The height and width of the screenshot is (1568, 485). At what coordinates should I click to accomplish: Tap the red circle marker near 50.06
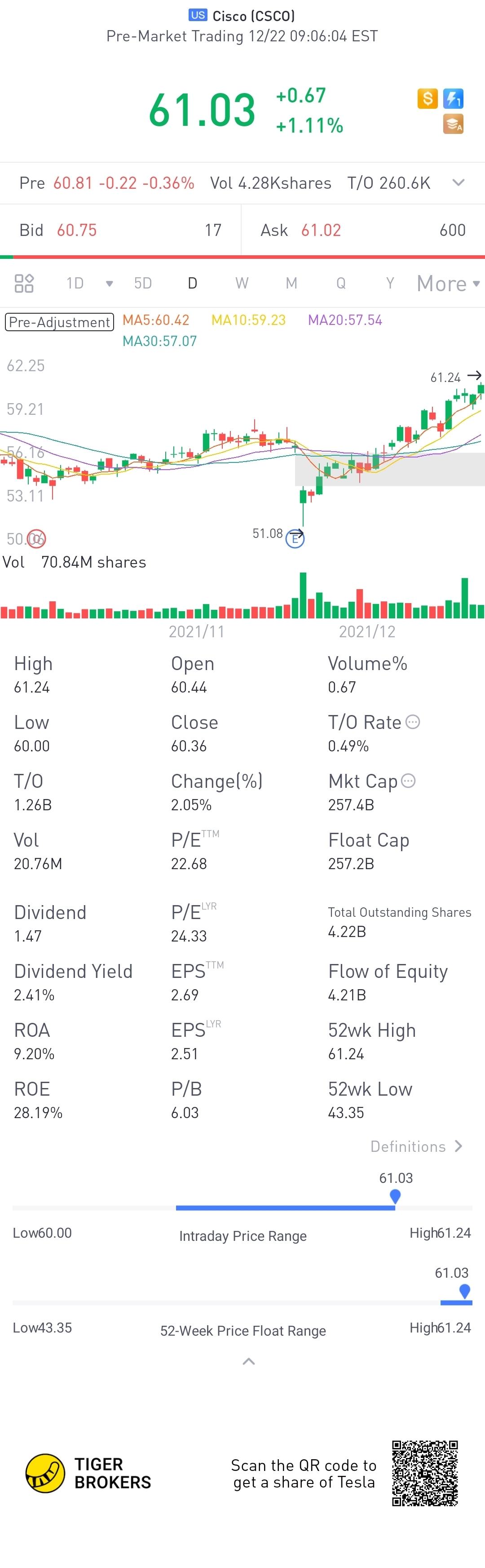37,539
